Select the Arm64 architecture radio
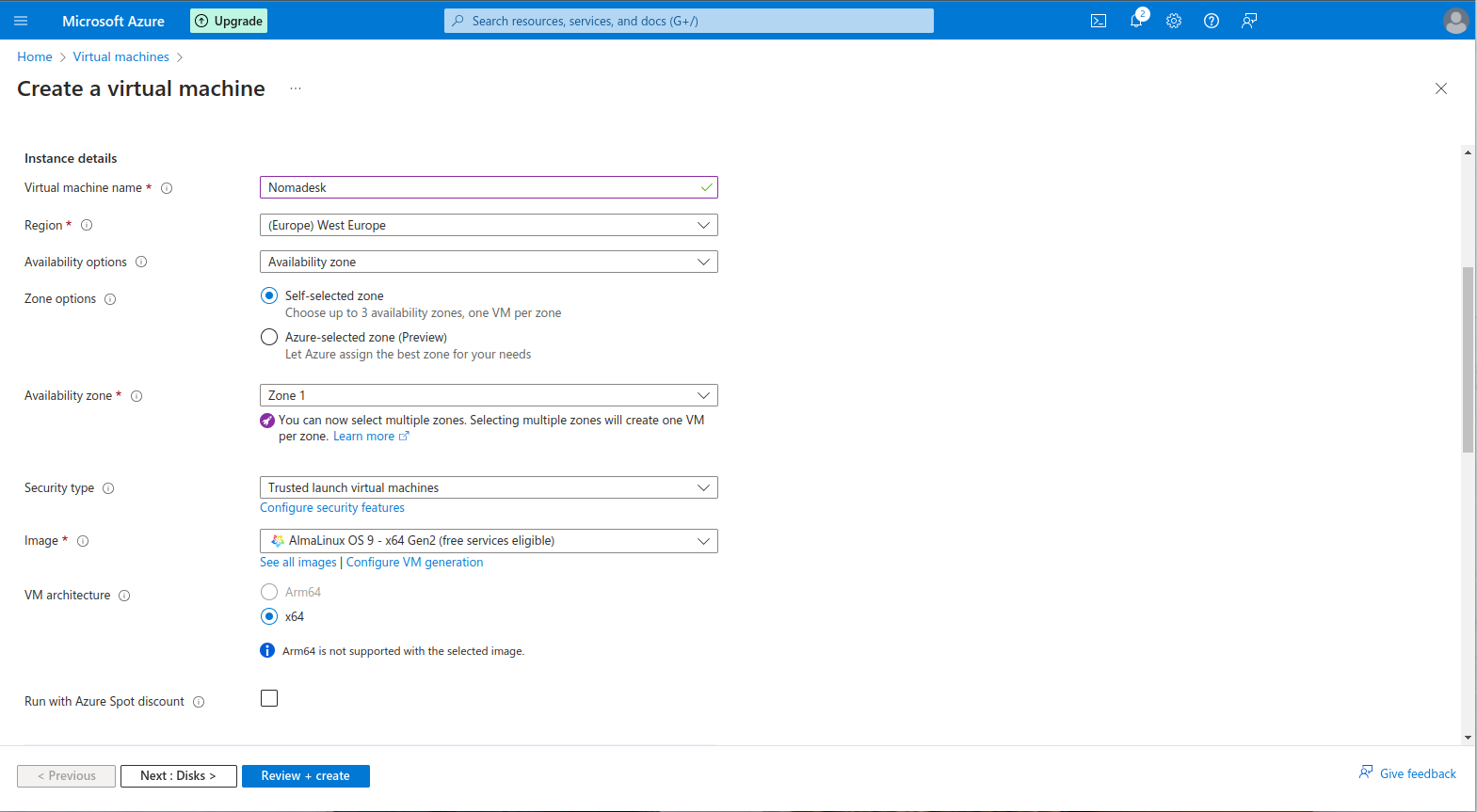This screenshot has height=812, width=1477. (x=269, y=592)
